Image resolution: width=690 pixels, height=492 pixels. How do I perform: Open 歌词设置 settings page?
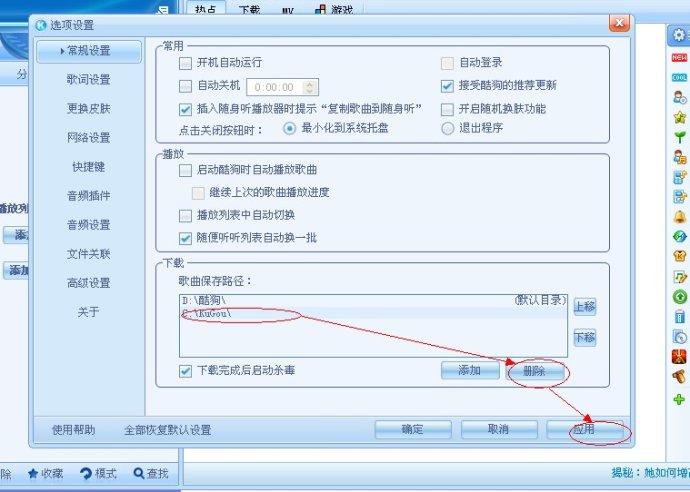pos(88,80)
